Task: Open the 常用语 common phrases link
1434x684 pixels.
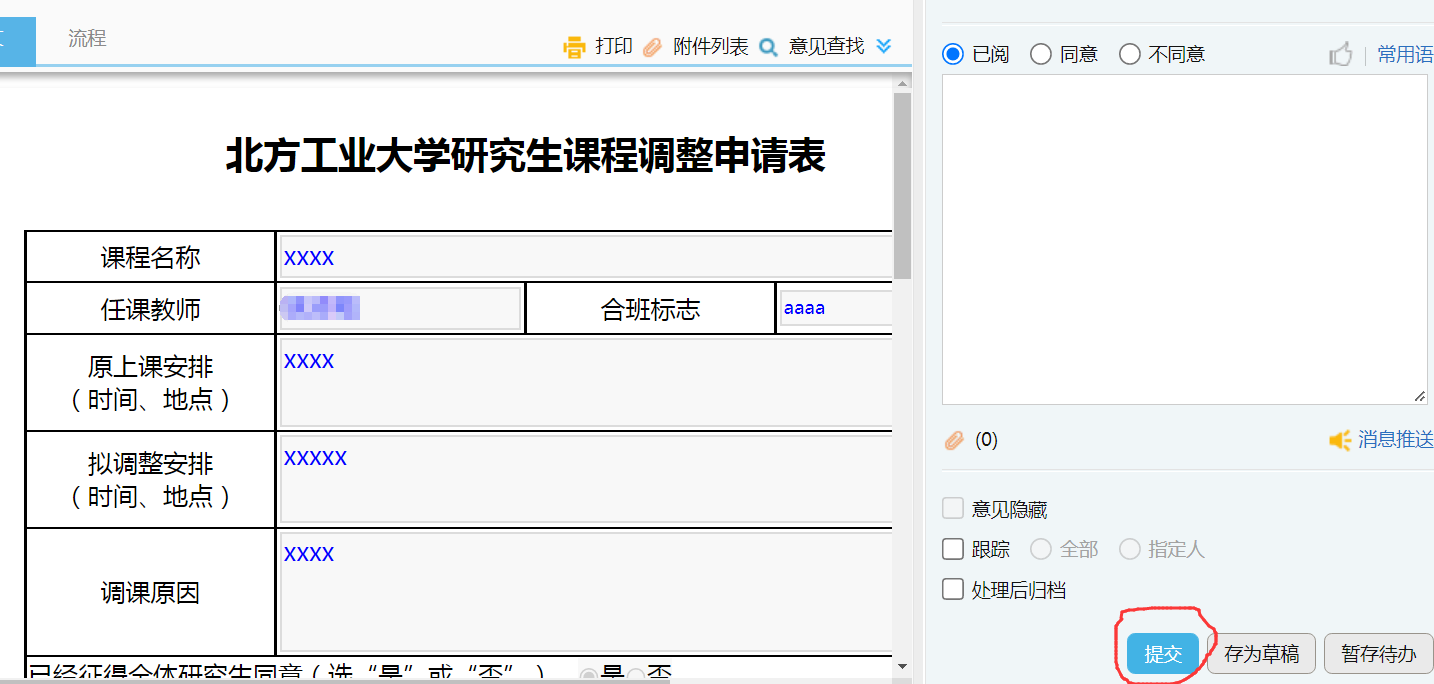Action: click(x=1405, y=54)
